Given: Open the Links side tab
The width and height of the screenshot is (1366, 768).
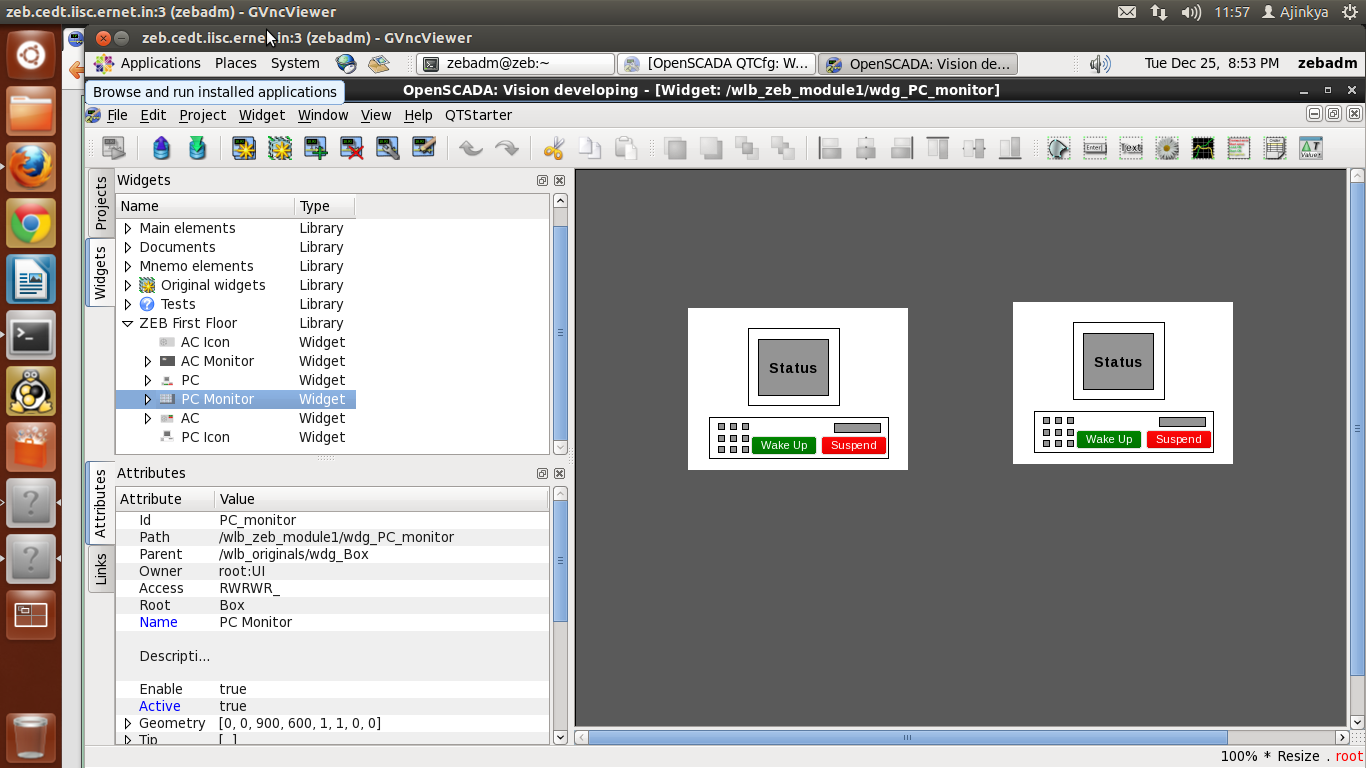Looking at the screenshot, I should click(x=100, y=569).
